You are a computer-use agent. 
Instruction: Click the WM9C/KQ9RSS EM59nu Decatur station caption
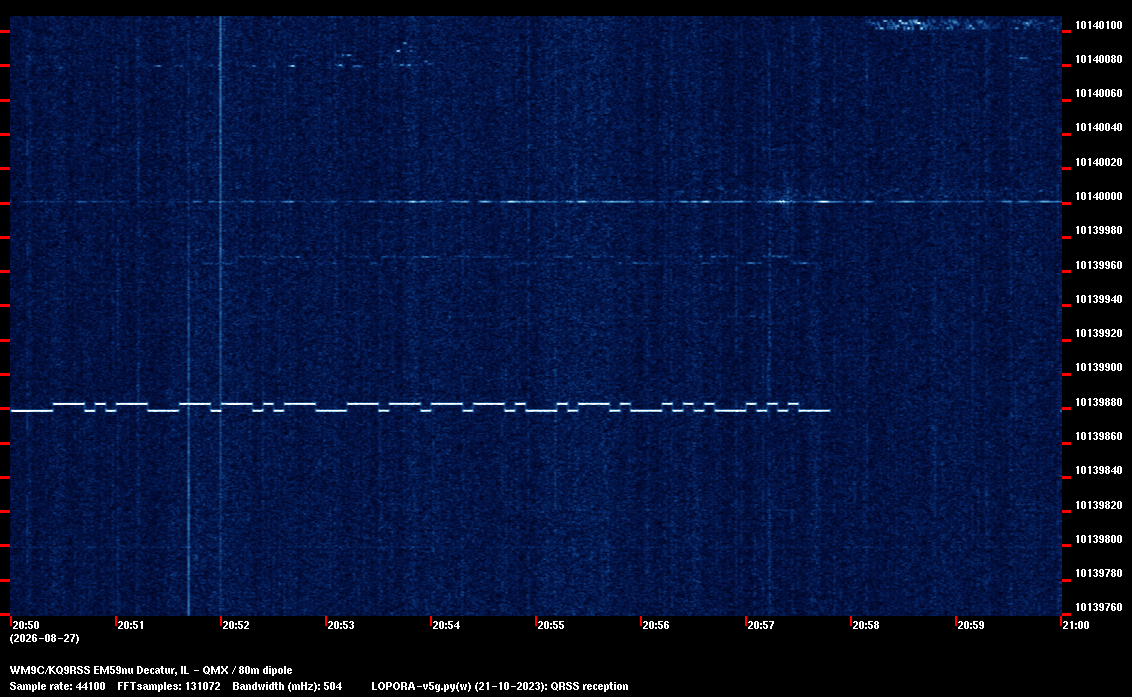point(151,670)
